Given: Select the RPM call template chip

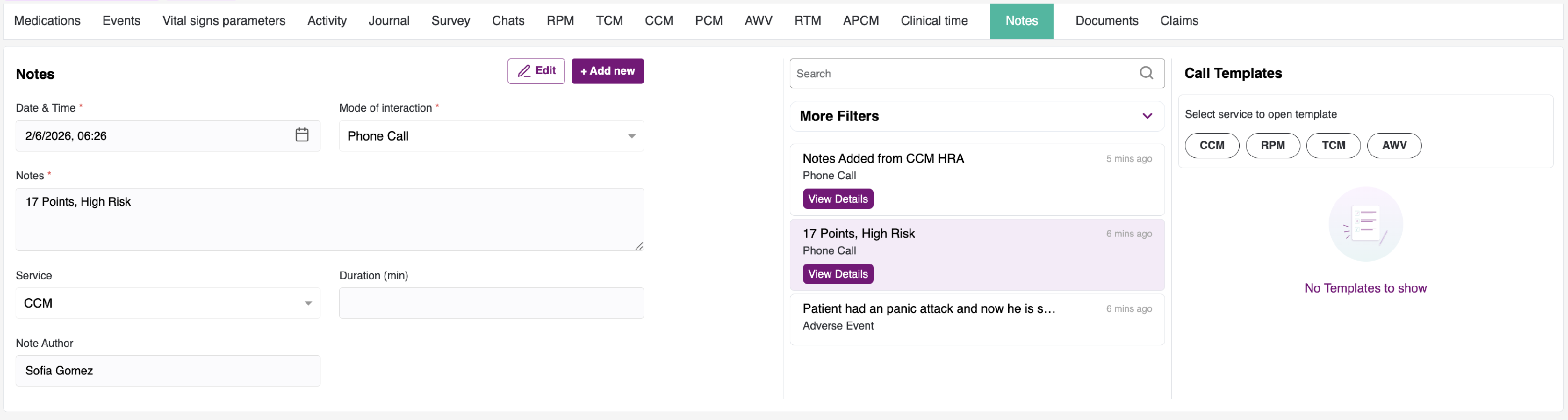Looking at the screenshot, I should (1272, 145).
